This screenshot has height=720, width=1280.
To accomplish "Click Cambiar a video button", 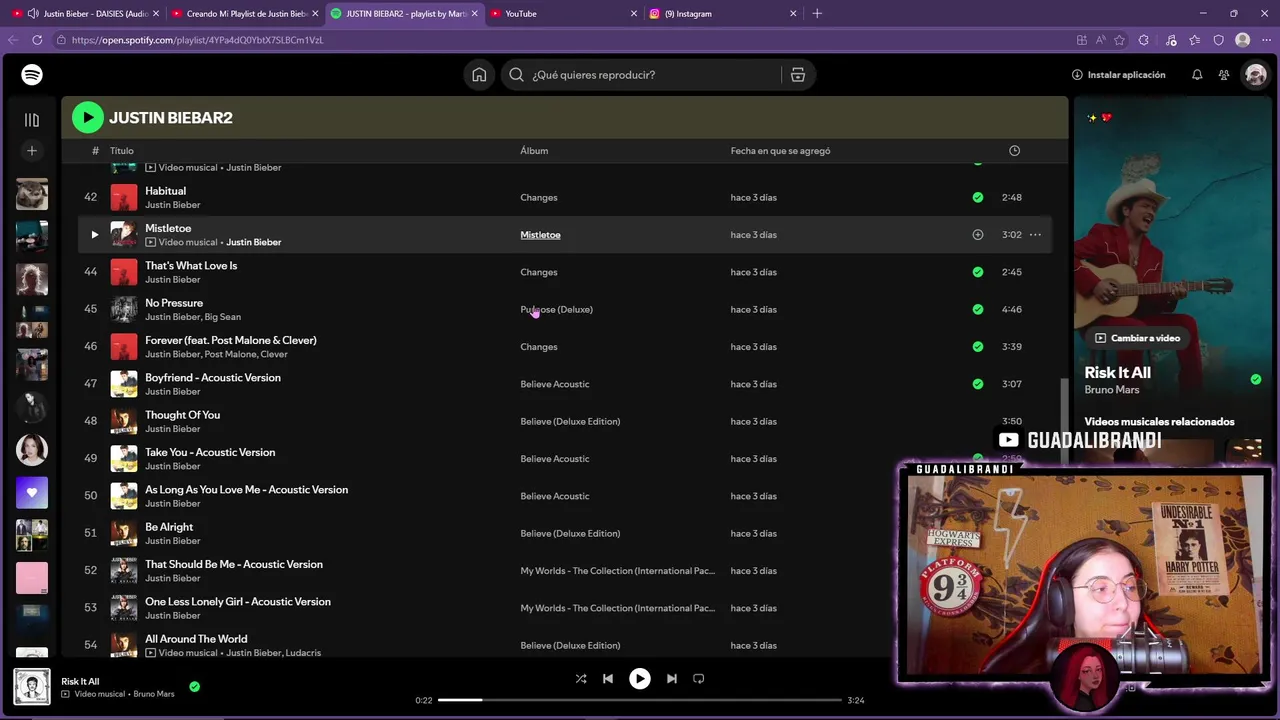I will 1137,338.
